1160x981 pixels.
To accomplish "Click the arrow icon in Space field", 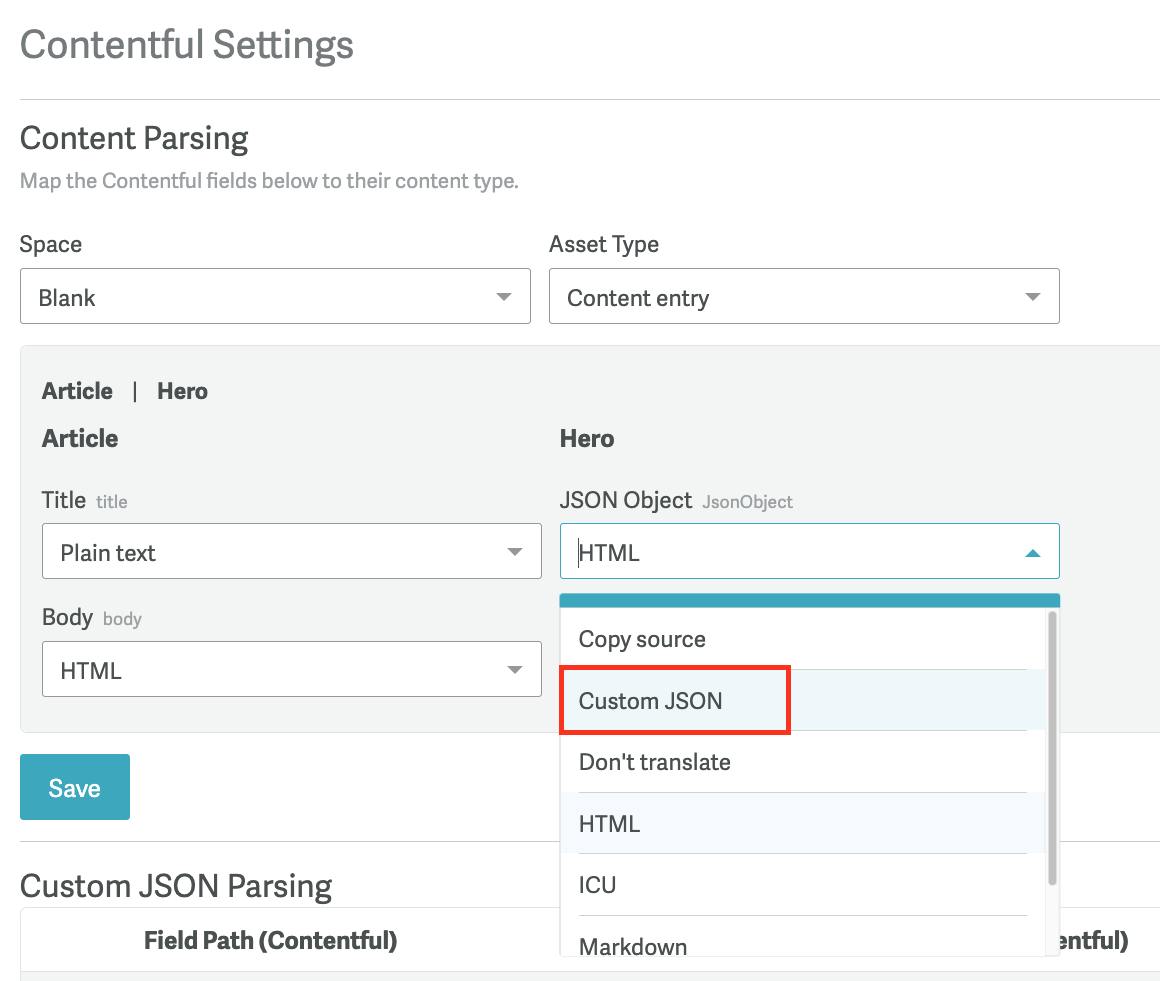I will tap(503, 297).
